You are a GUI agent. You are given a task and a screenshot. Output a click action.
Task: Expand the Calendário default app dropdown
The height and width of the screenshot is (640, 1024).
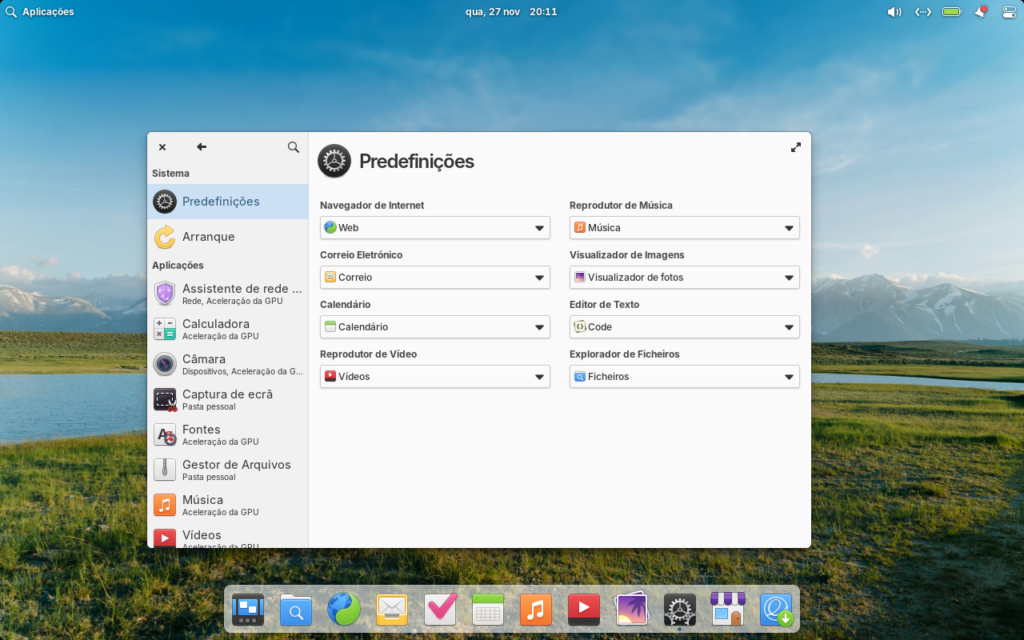coord(435,327)
